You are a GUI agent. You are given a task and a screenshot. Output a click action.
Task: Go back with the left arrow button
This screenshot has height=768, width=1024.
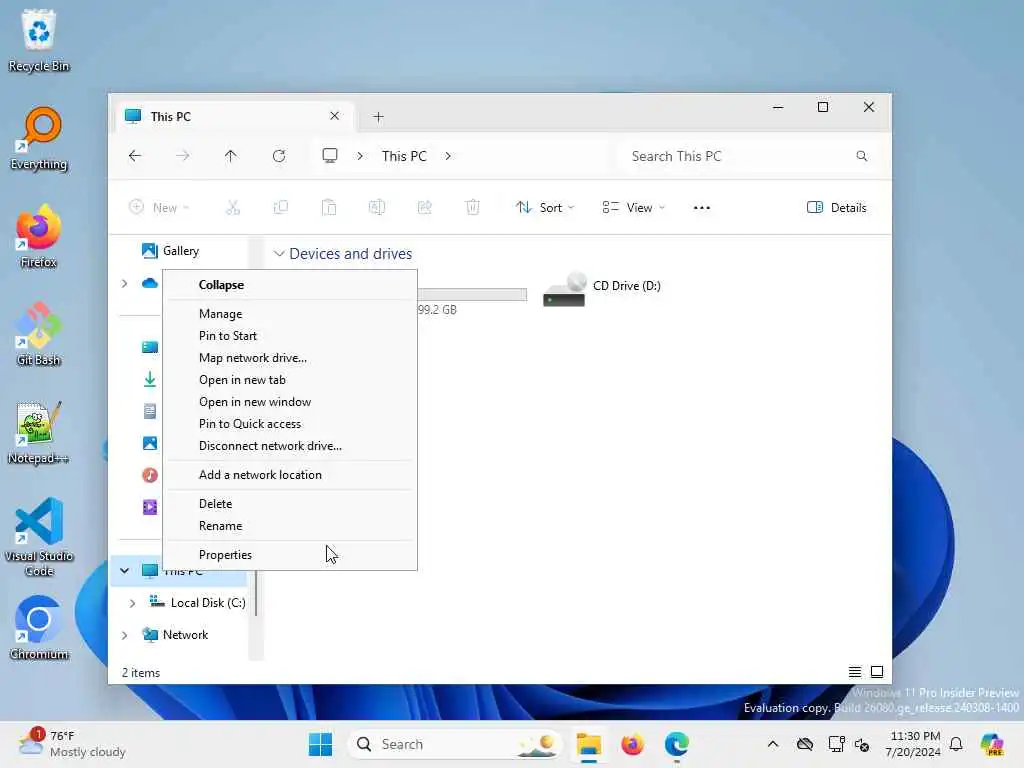pyautogui.click(x=135, y=156)
